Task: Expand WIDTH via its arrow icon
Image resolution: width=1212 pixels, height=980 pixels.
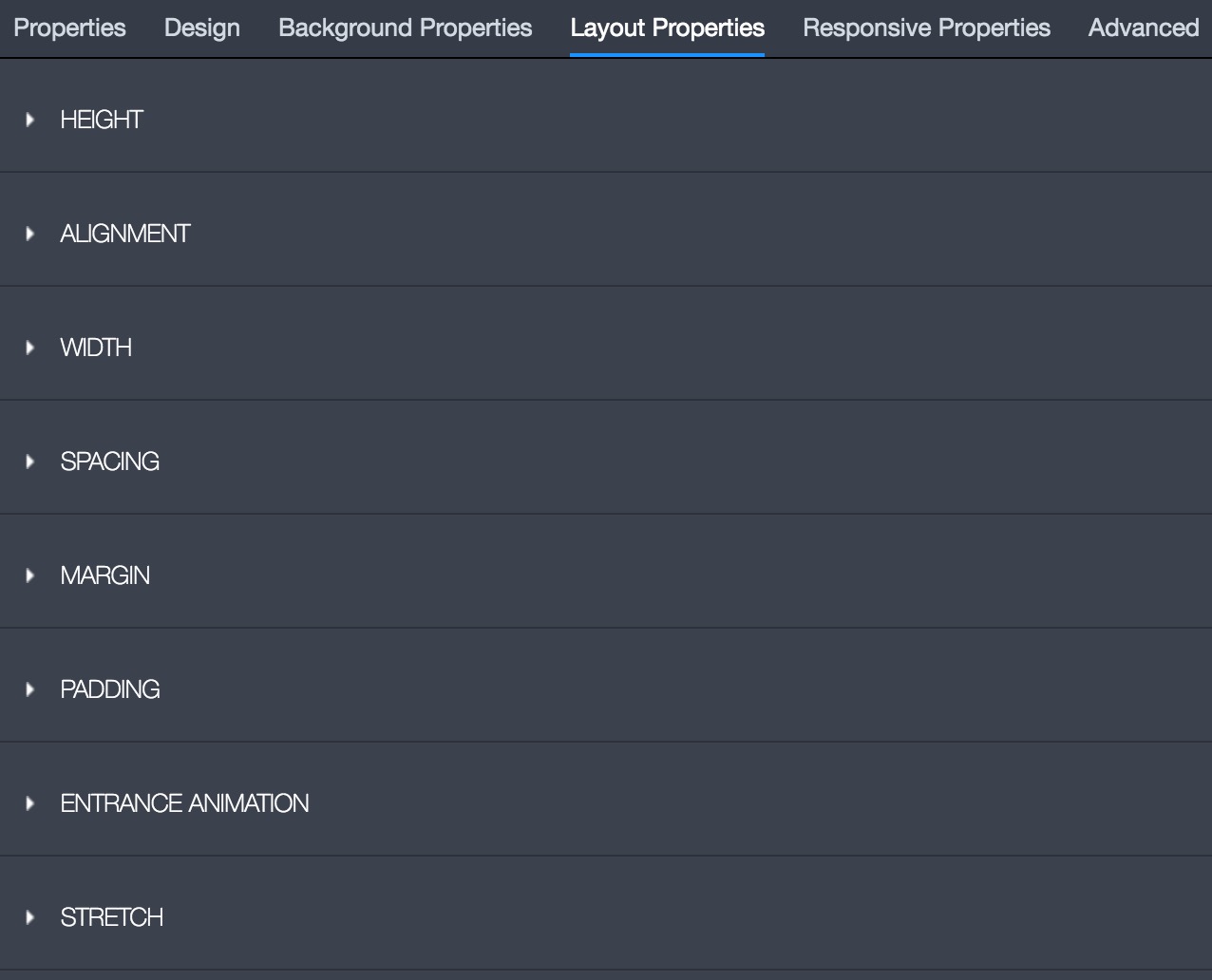Action: (x=30, y=348)
